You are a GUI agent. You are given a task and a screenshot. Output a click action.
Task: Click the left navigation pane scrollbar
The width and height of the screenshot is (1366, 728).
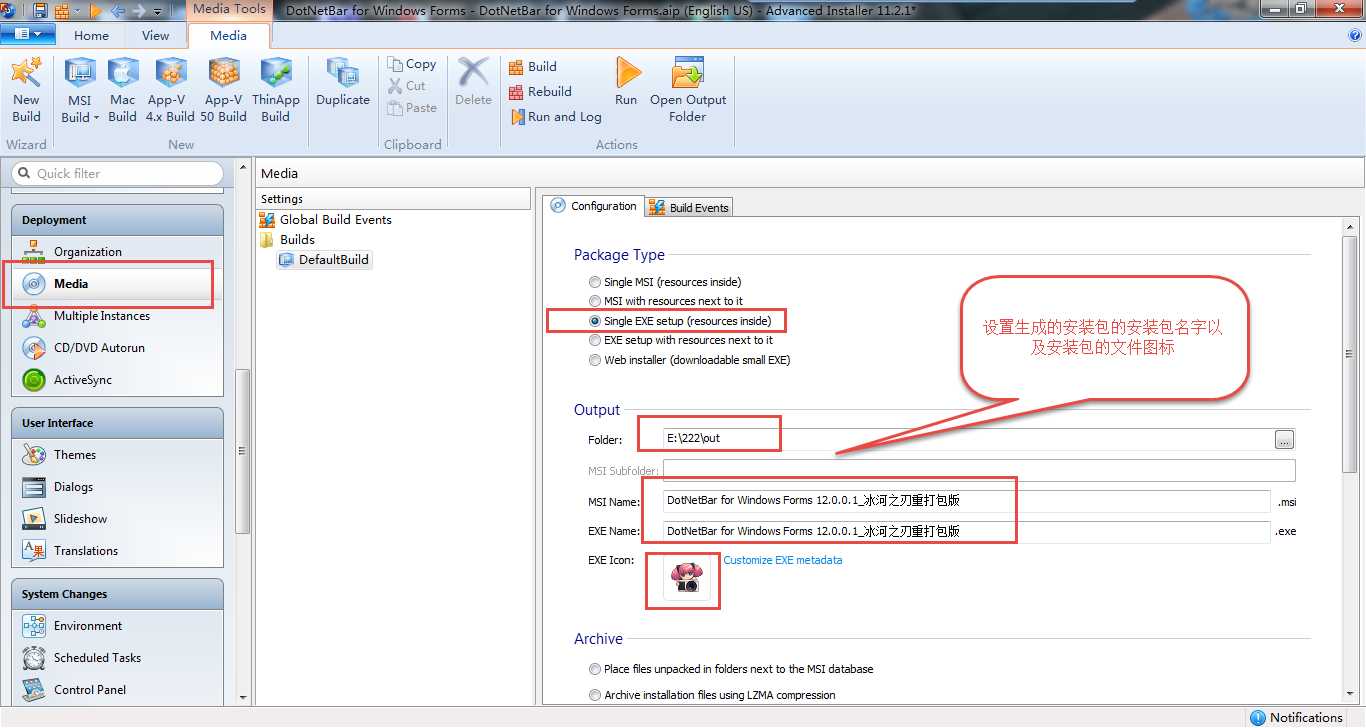tap(241, 450)
